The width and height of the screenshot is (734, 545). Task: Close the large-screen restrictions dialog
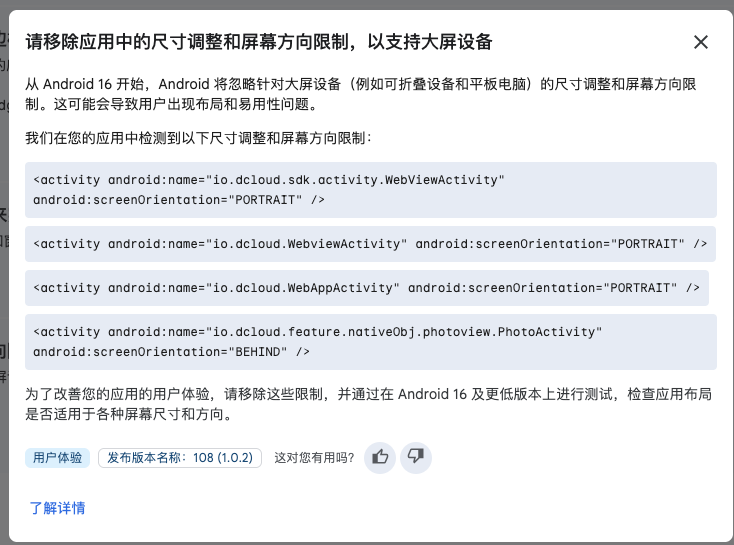point(701,42)
